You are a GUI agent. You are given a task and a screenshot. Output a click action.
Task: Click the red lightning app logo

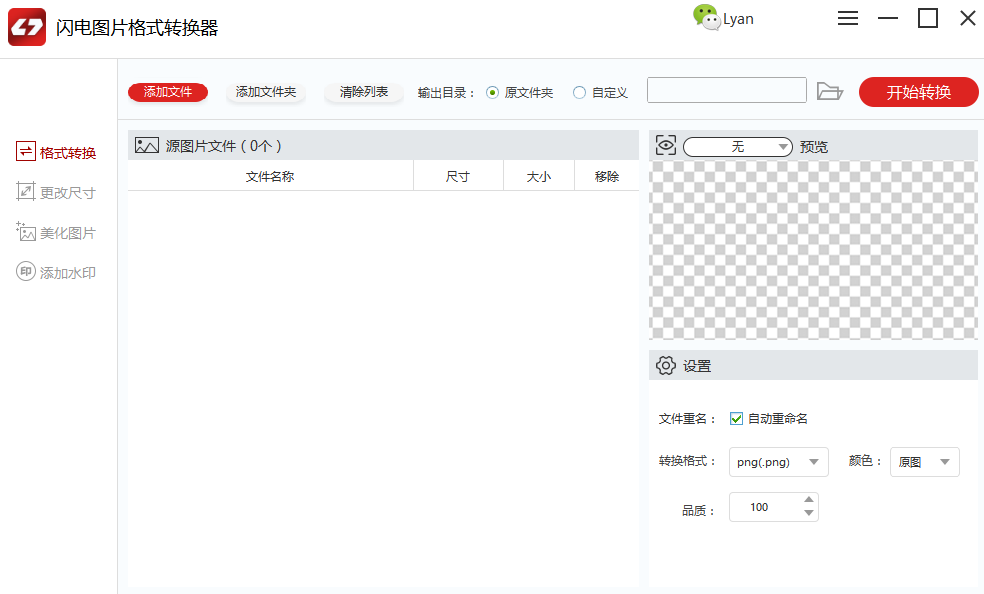click(x=27, y=27)
